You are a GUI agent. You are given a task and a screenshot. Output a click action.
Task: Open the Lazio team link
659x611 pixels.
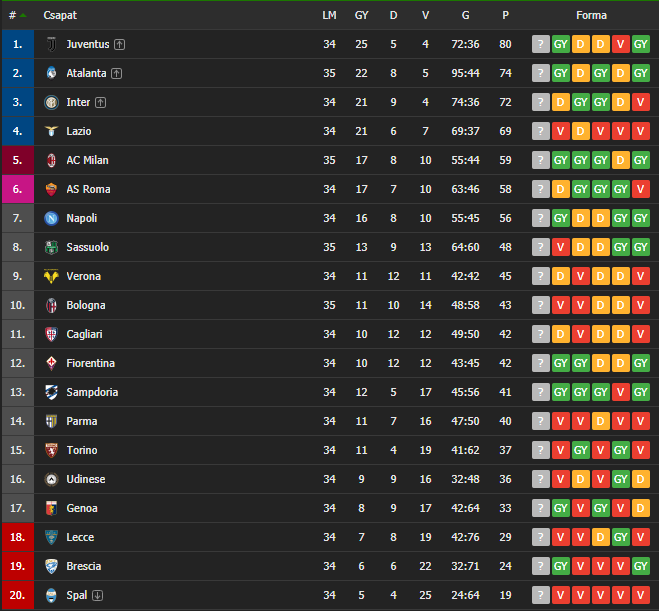79,131
